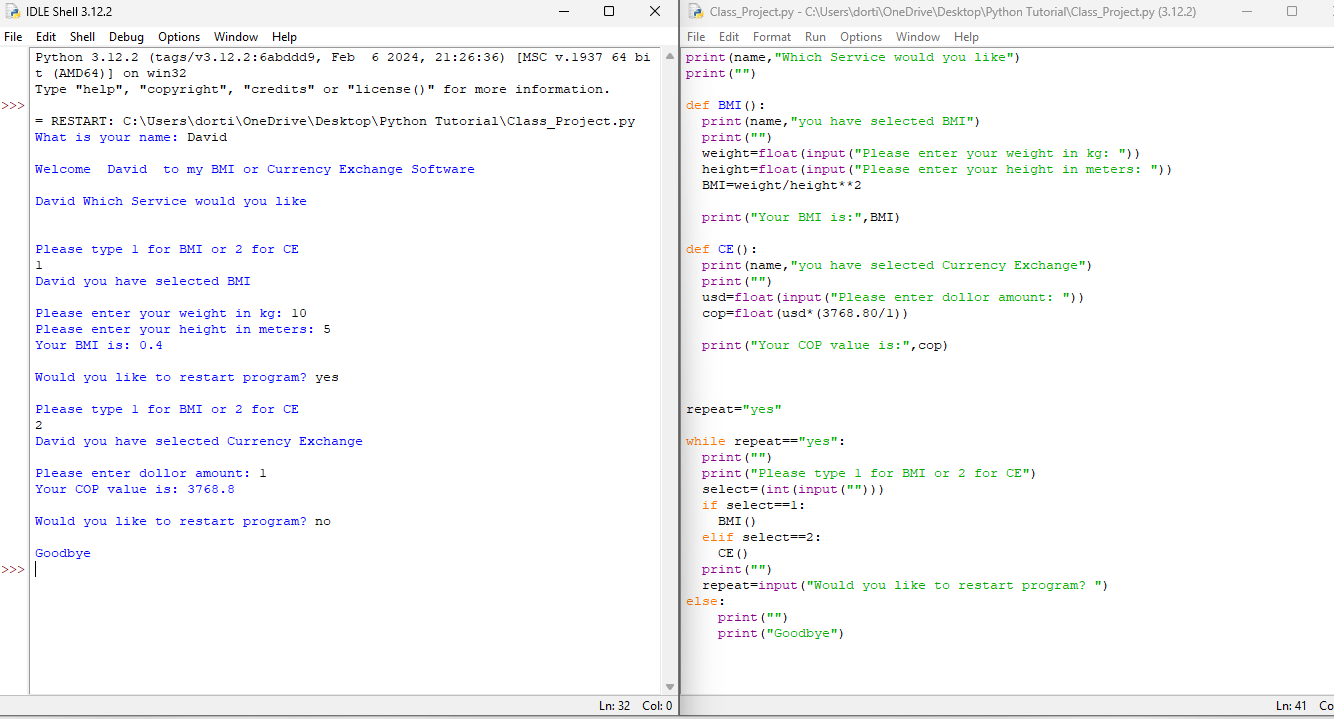Click the 'def BMI():' line in editor
Screen dimensions: 1334x719
pyautogui.click(x=725, y=105)
